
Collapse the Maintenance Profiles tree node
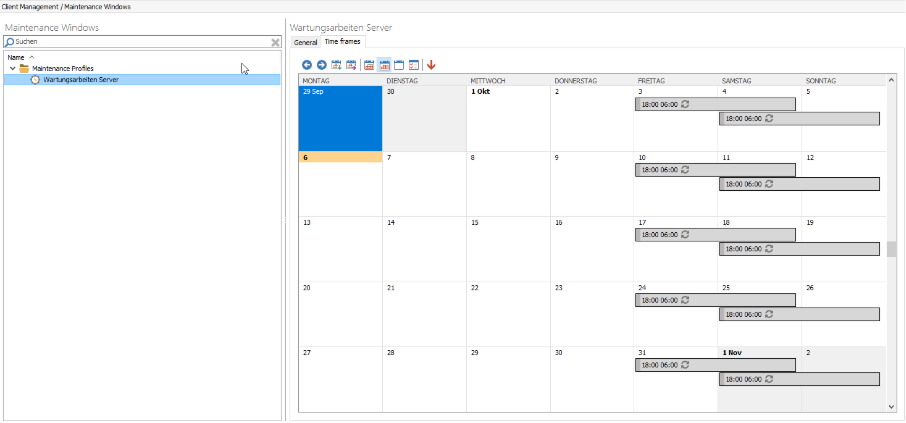(12, 68)
